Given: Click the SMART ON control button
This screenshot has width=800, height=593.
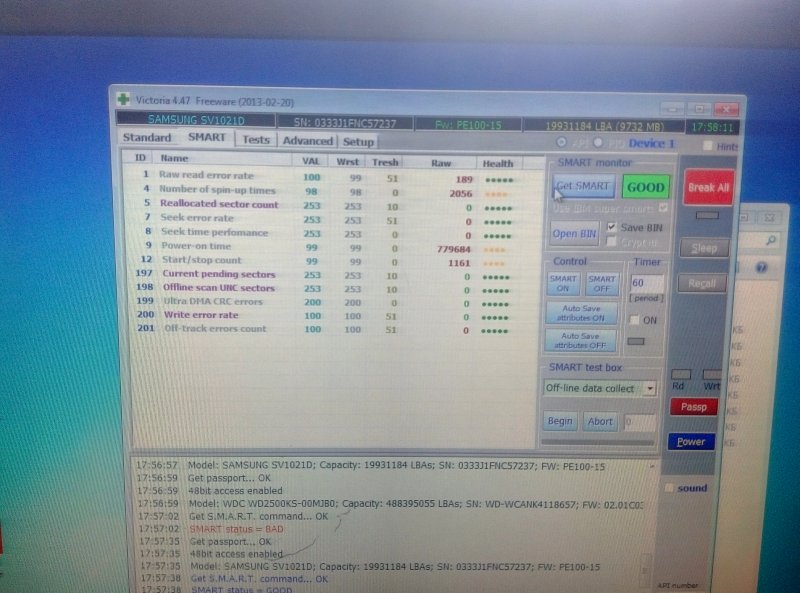Looking at the screenshot, I should tap(564, 284).
